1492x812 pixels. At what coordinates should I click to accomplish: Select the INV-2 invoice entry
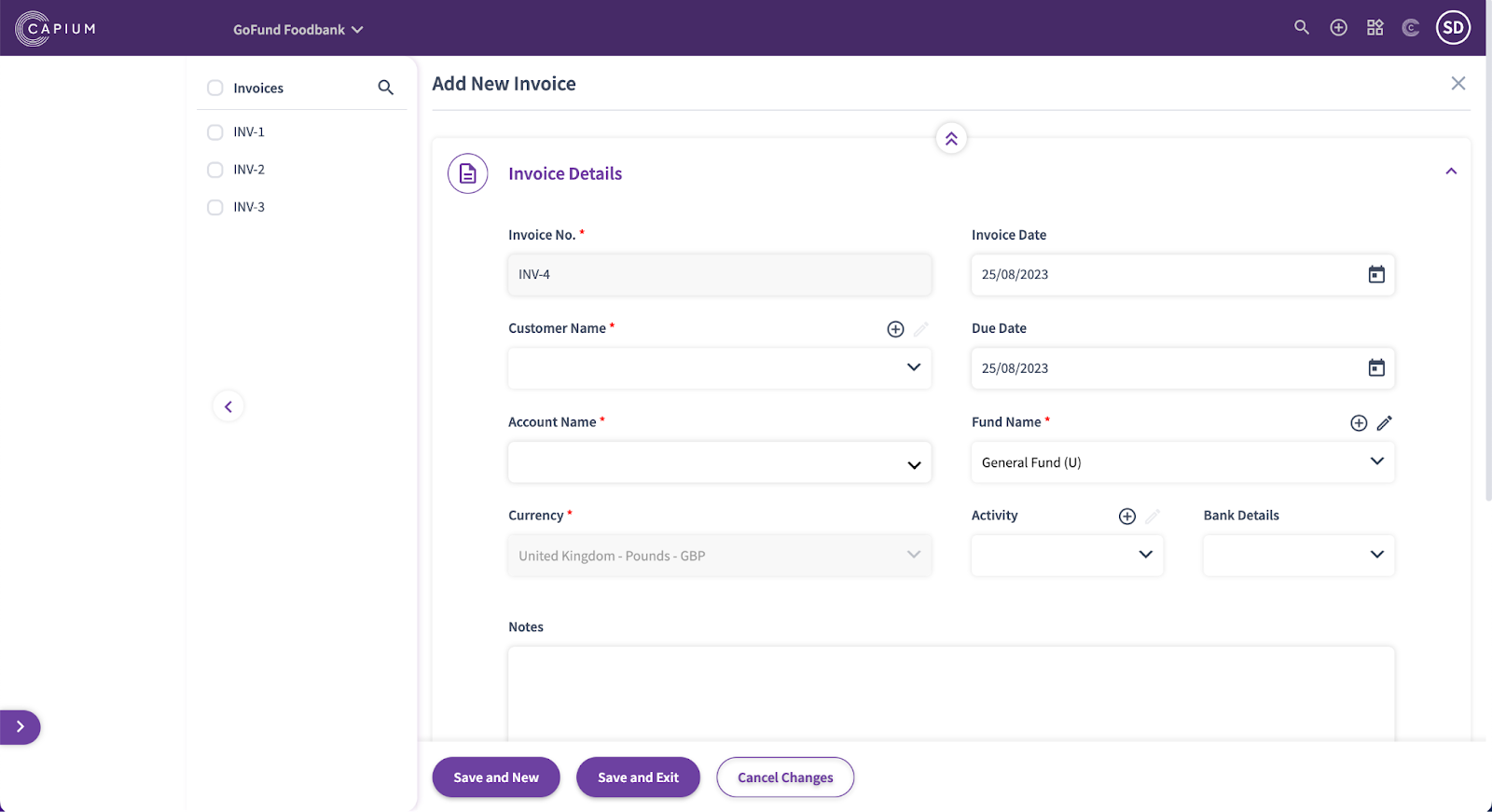coord(249,170)
